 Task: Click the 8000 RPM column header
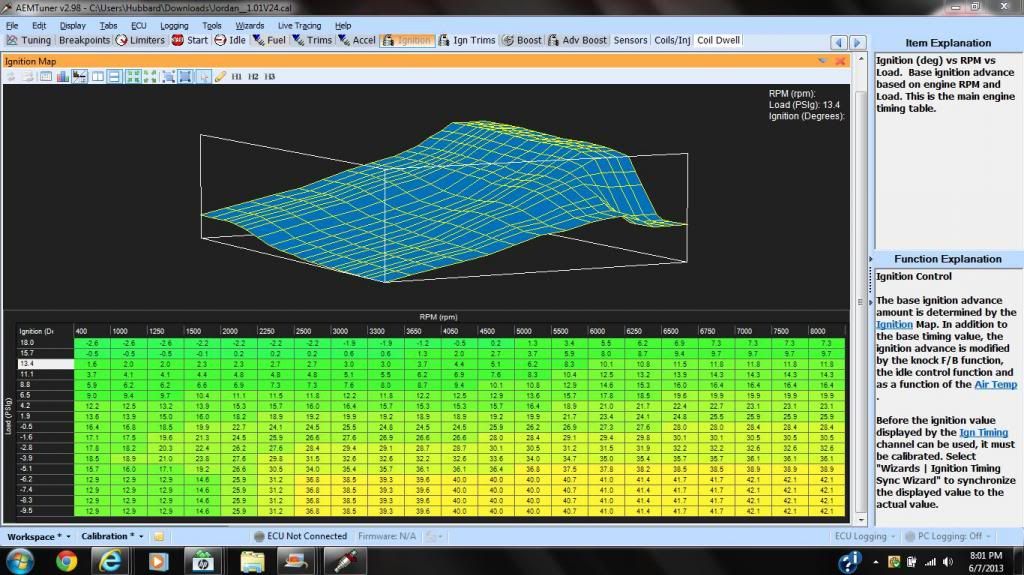tap(827, 331)
